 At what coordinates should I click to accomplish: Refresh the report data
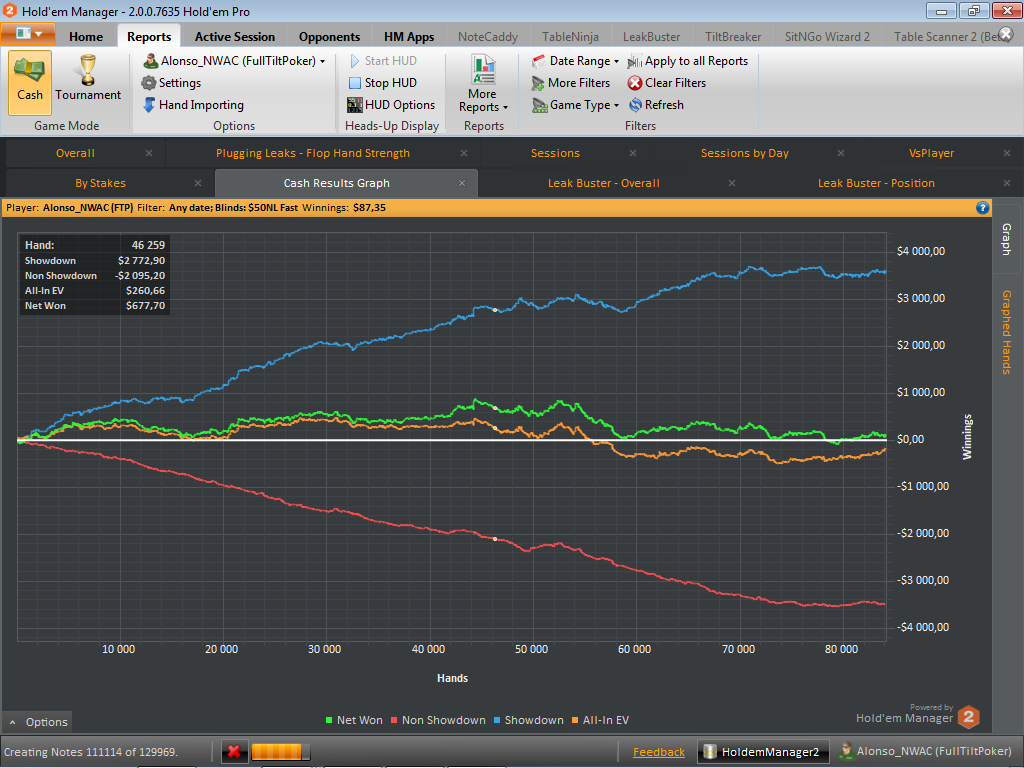point(656,105)
